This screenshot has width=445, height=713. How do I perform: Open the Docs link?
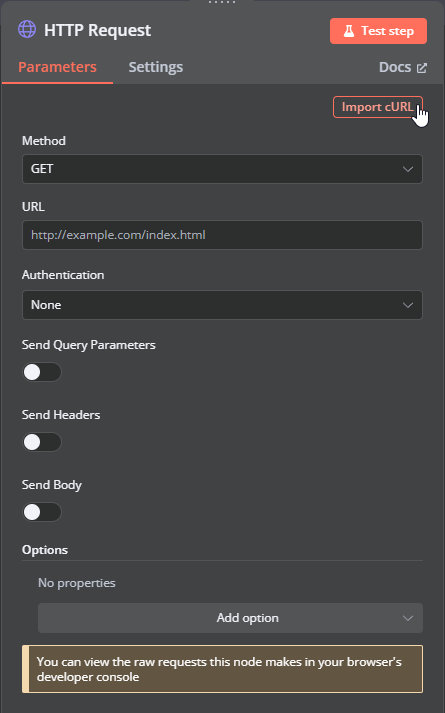click(403, 67)
